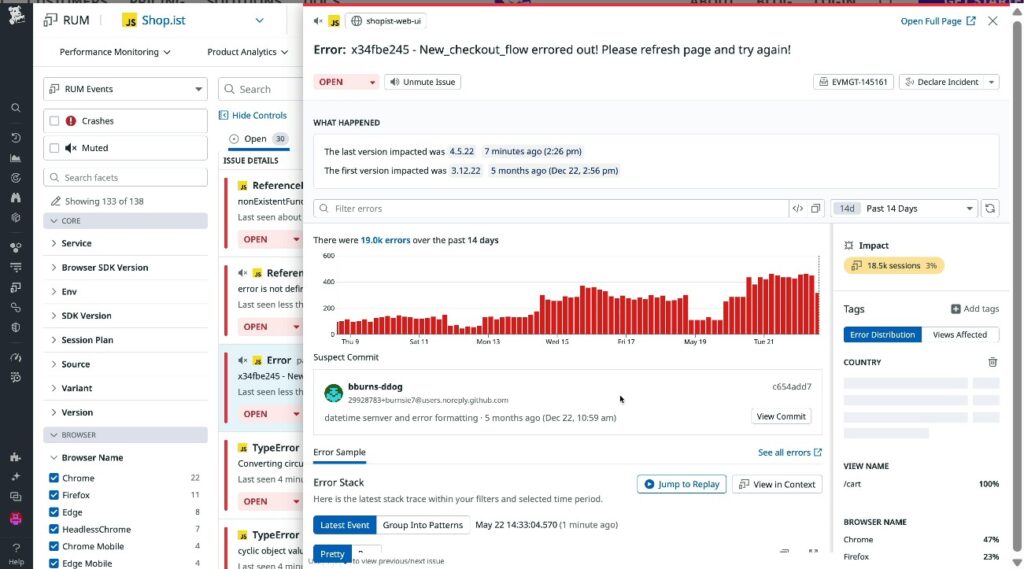Image resolution: width=1024 pixels, height=569 pixels.
Task: Click the Jump to Replay button
Action: pyautogui.click(x=681, y=484)
